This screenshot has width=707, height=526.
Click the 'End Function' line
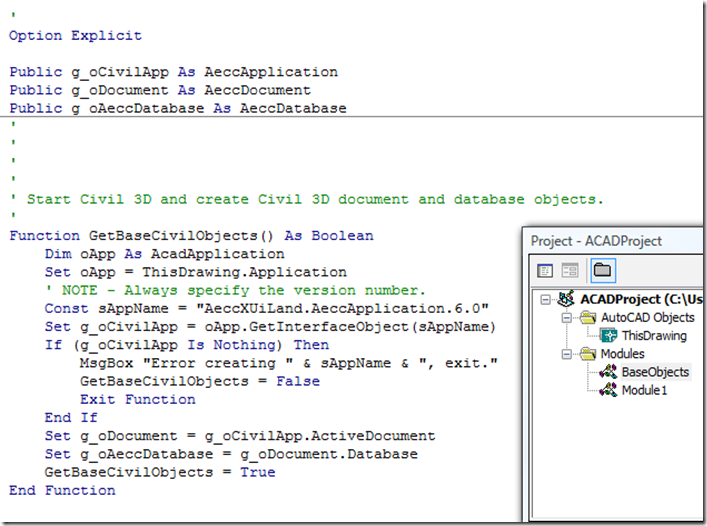point(62,490)
